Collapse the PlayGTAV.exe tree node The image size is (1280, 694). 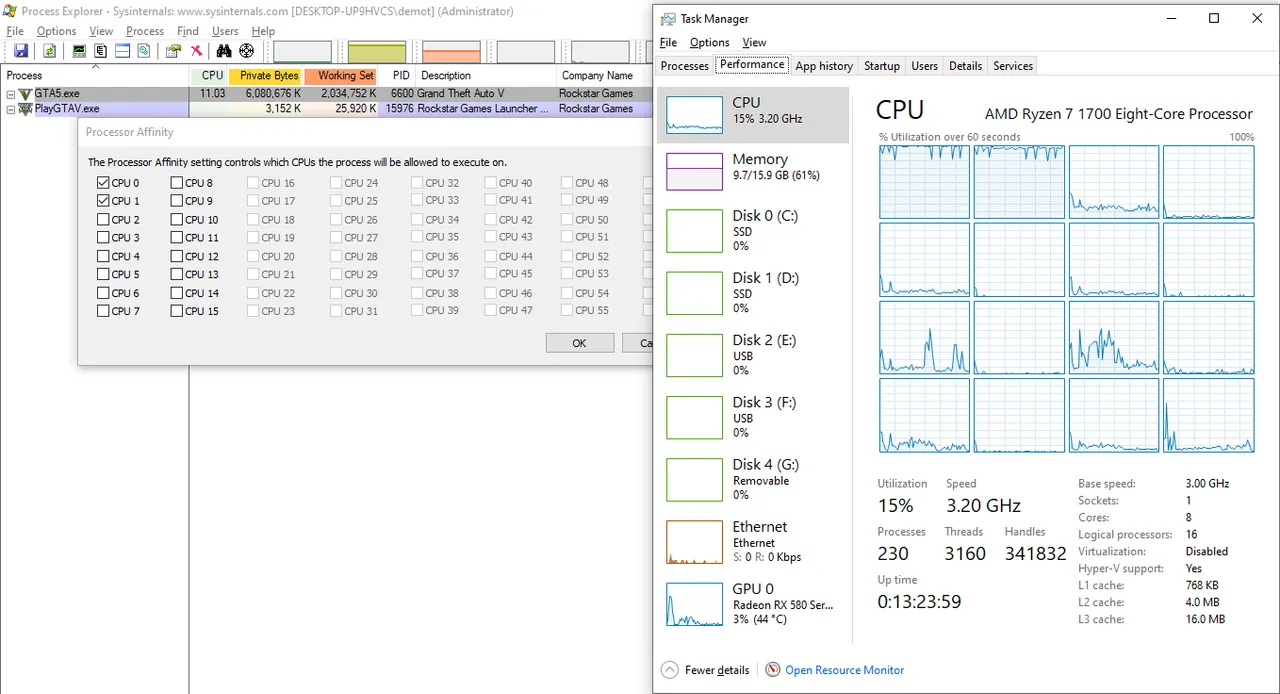pos(11,109)
